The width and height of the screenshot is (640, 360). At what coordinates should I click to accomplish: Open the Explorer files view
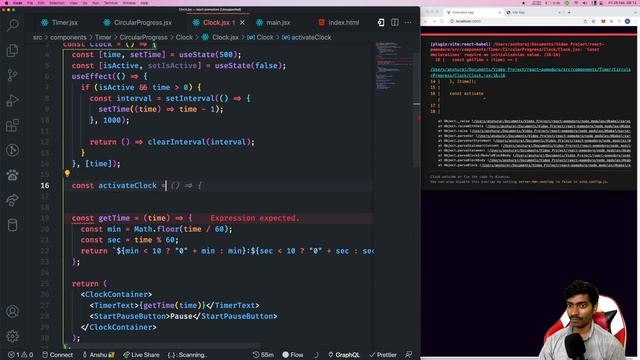(13, 50)
